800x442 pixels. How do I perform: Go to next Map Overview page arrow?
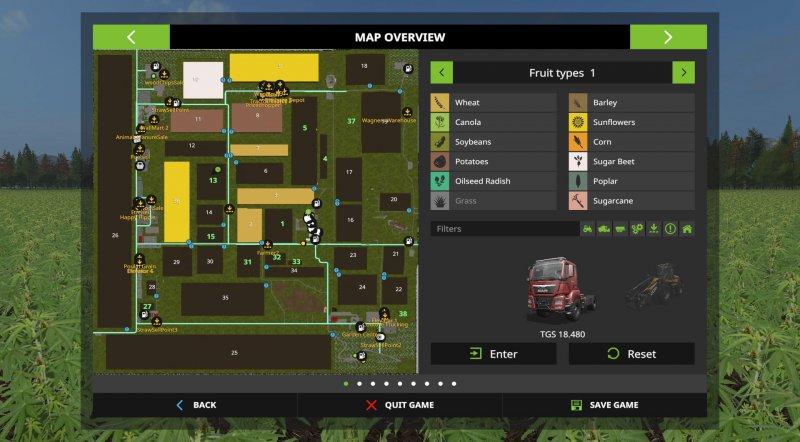pos(668,37)
